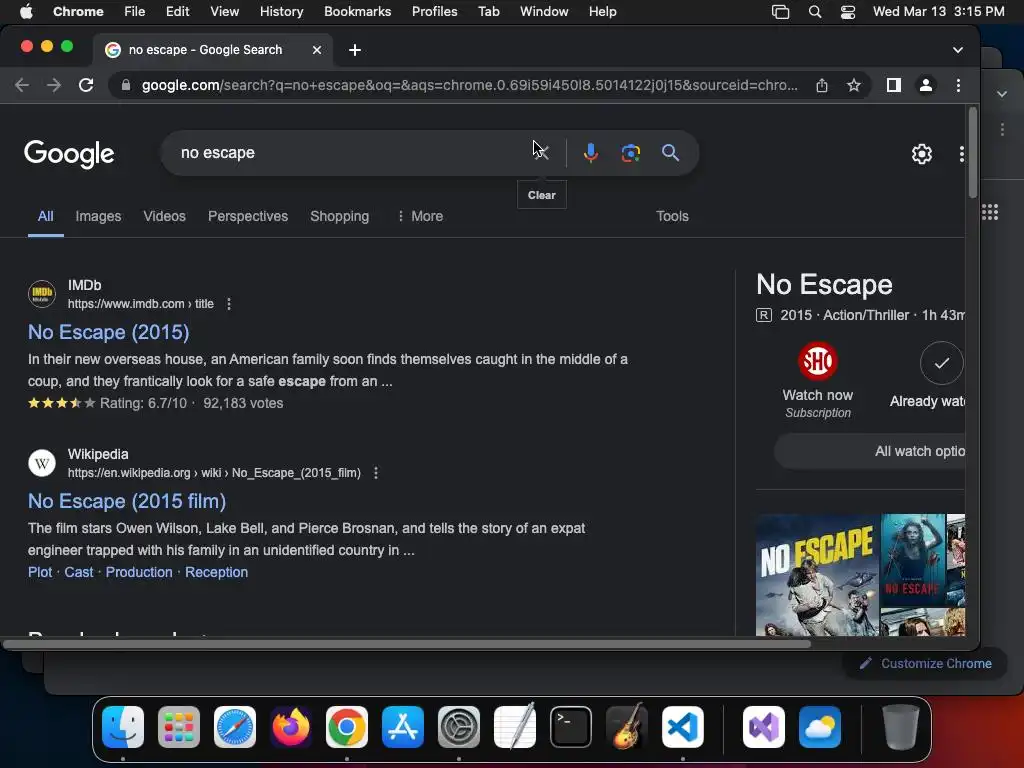Click the address bar URL

click(x=470, y=85)
